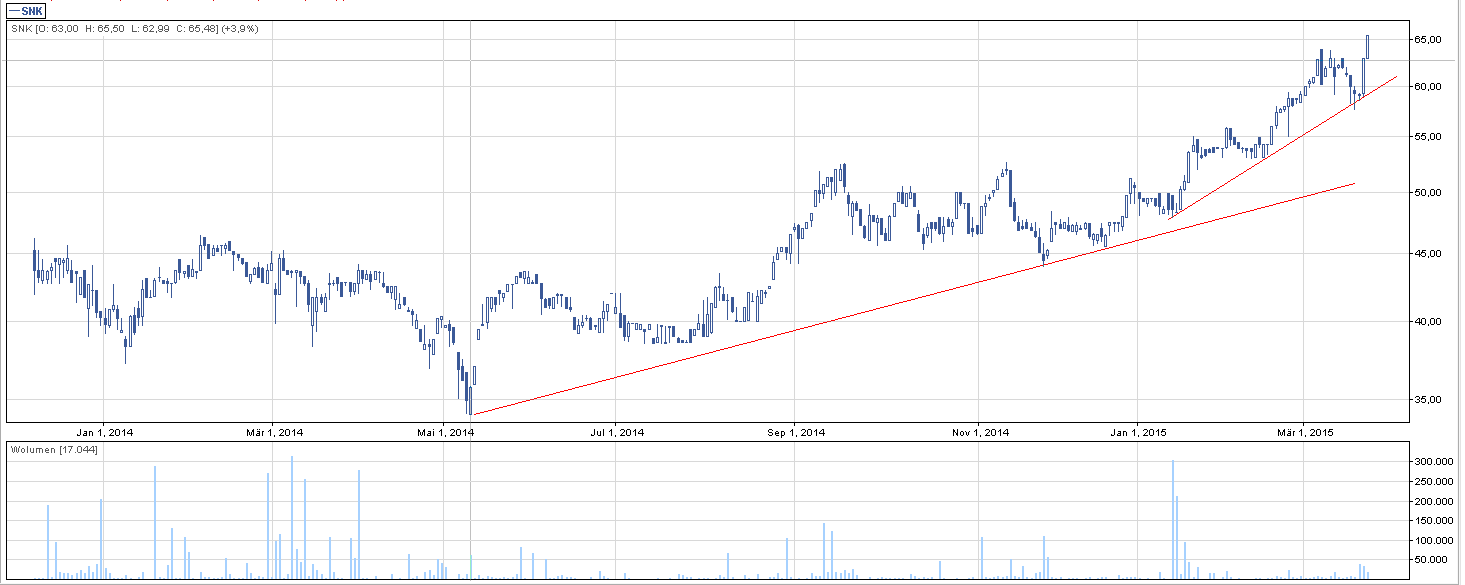The image size is (1465, 585).
Task: Click the Mär 1, 2015 date label
Action: click(x=1304, y=432)
